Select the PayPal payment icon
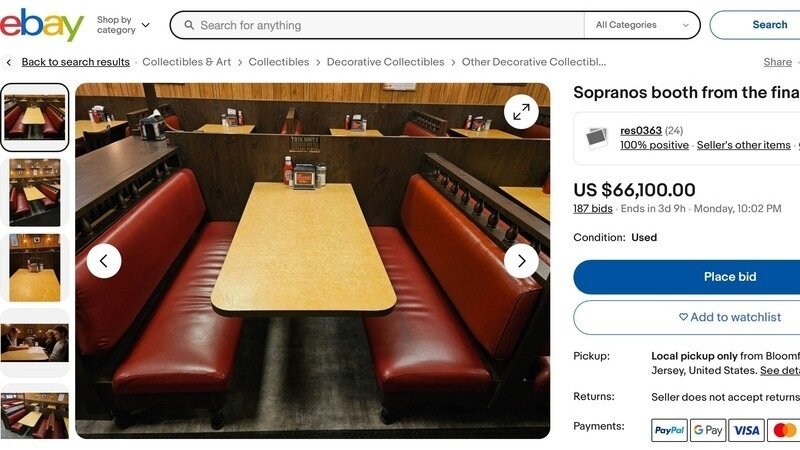Screen dimensions: 800x450 [669, 430]
